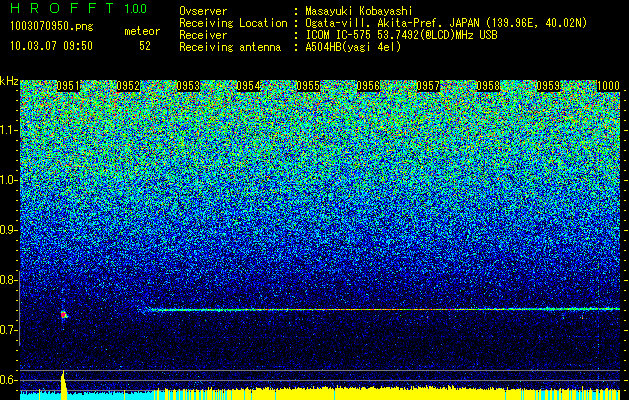Click the 0956 time marker label

tap(368, 86)
